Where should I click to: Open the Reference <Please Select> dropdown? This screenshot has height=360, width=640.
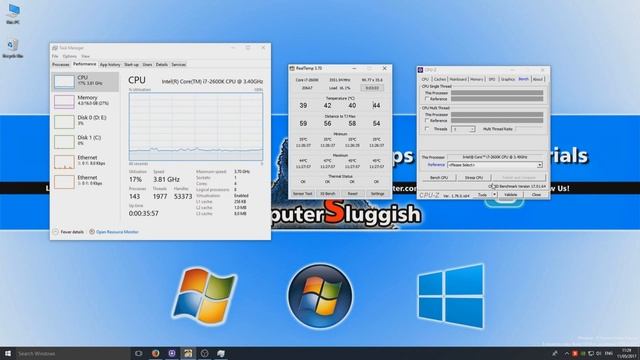[x=495, y=165]
